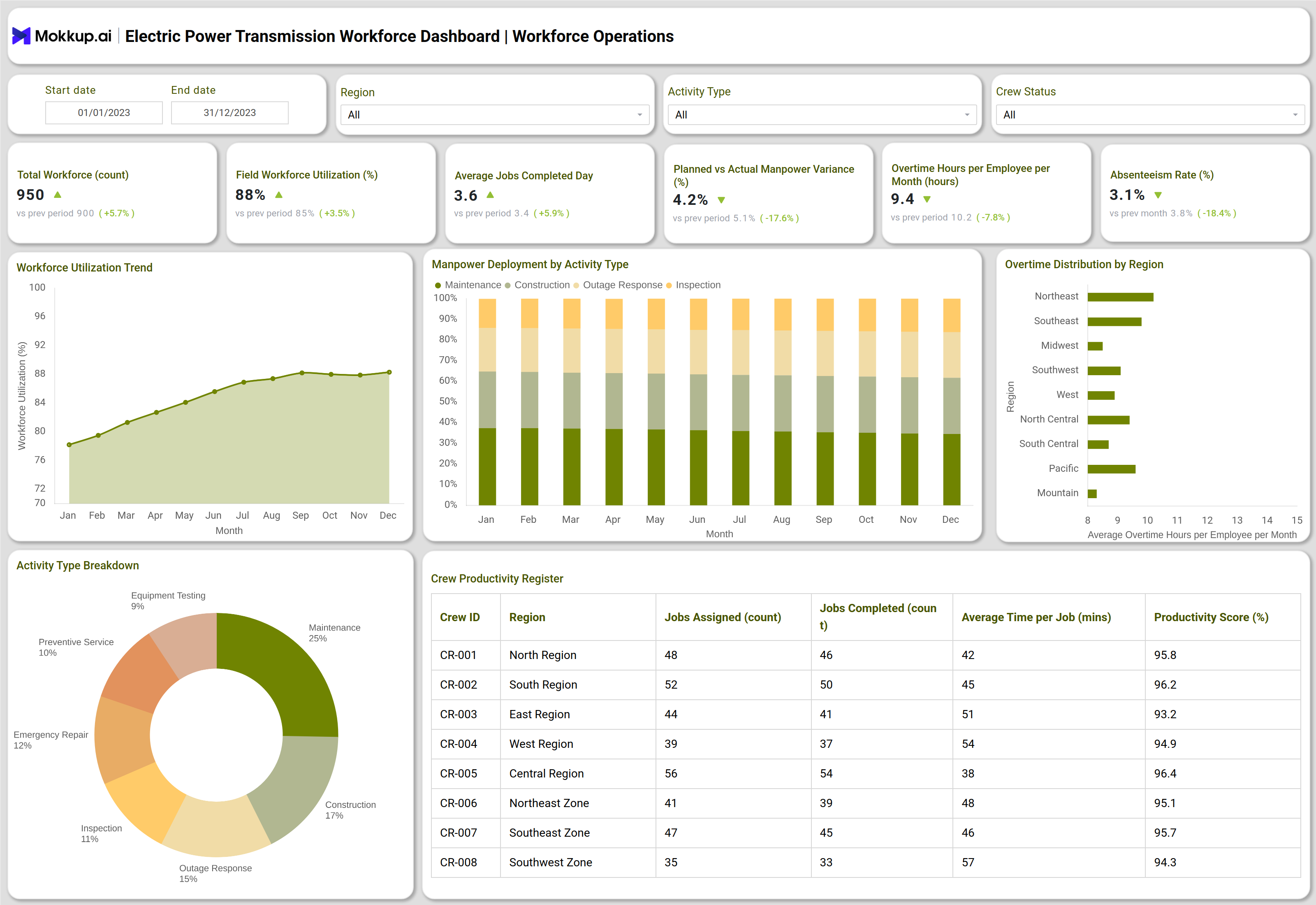Screen dimensions: 1316x905
Task: Toggle the Maintenance legend item
Action: [x=468, y=285]
